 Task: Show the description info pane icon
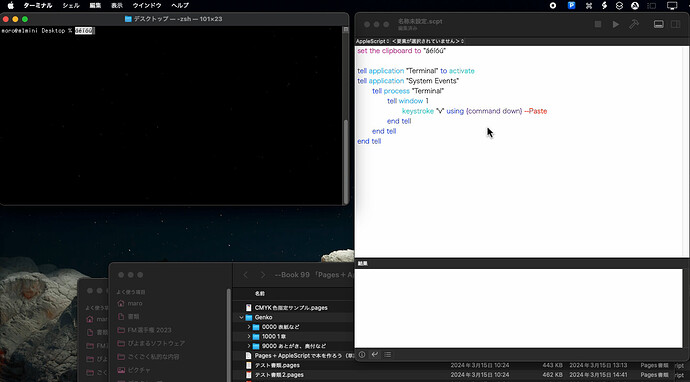[362, 354]
